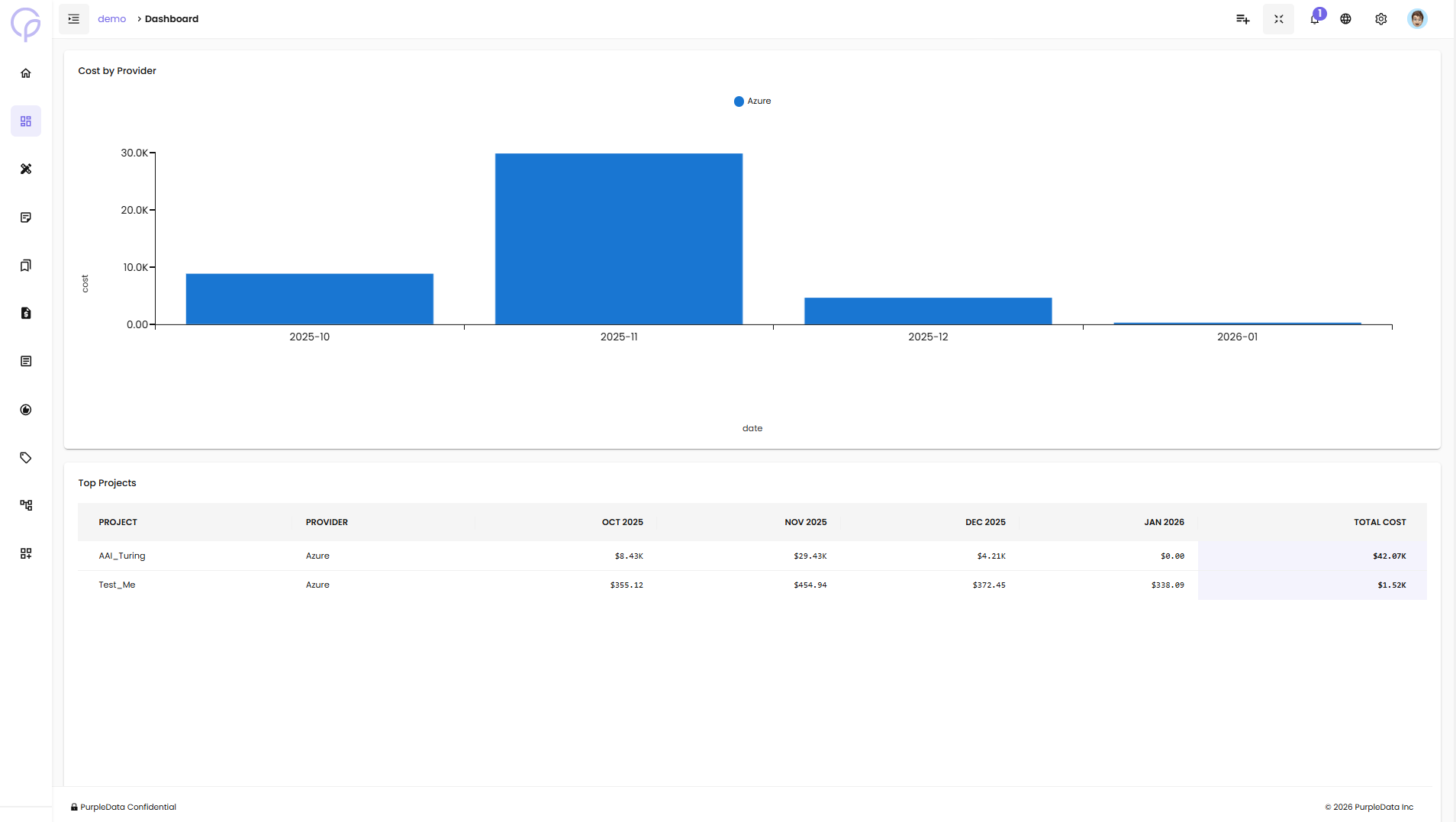Toggle the Azure legend series
Viewport: 1456px width, 822px height.
point(752,102)
